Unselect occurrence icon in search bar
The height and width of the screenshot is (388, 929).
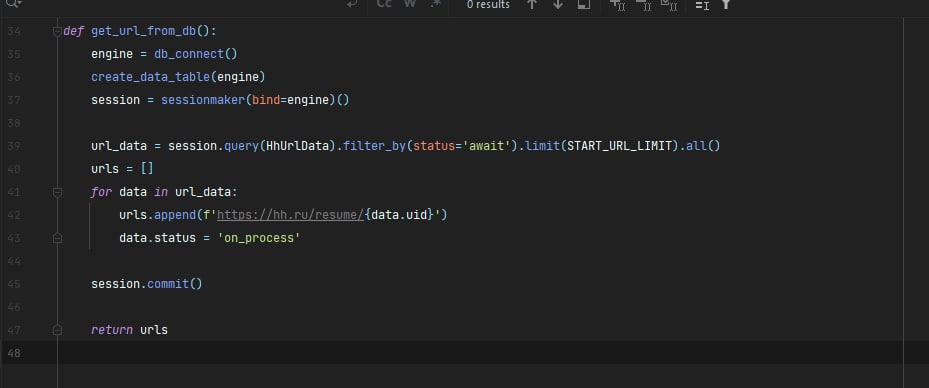(644, 5)
